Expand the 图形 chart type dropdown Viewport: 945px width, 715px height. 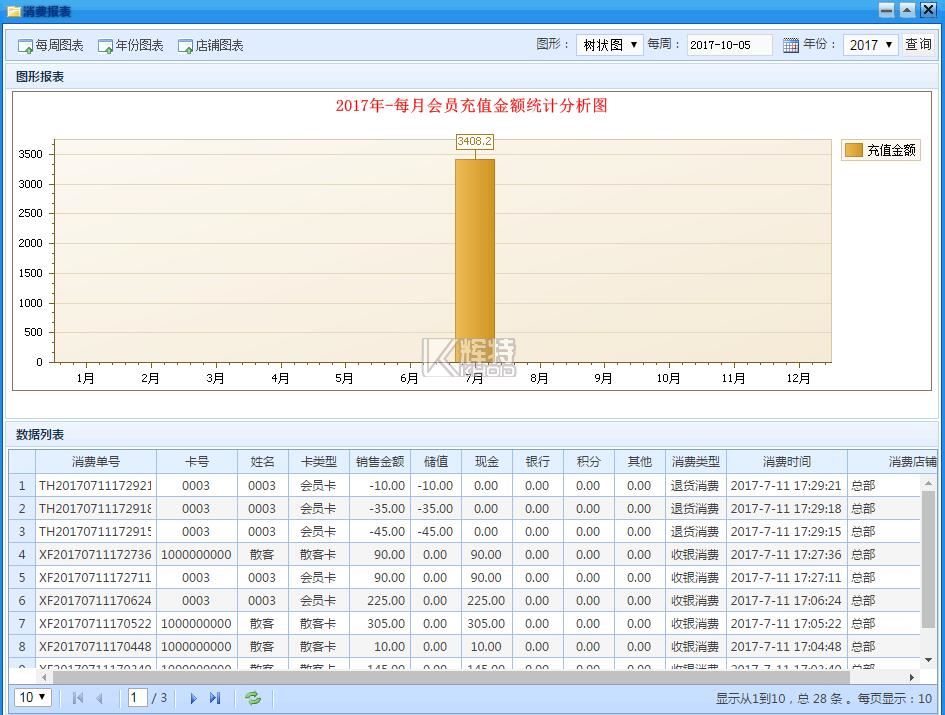[609, 45]
